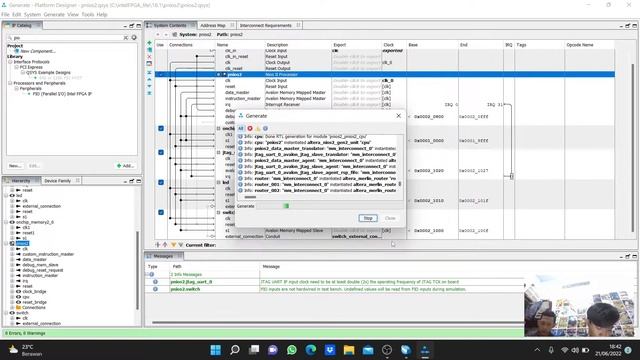The width and height of the screenshot is (640, 360).
Task: Select the Connections folder in Hierarchy
Action: (33, 307)
